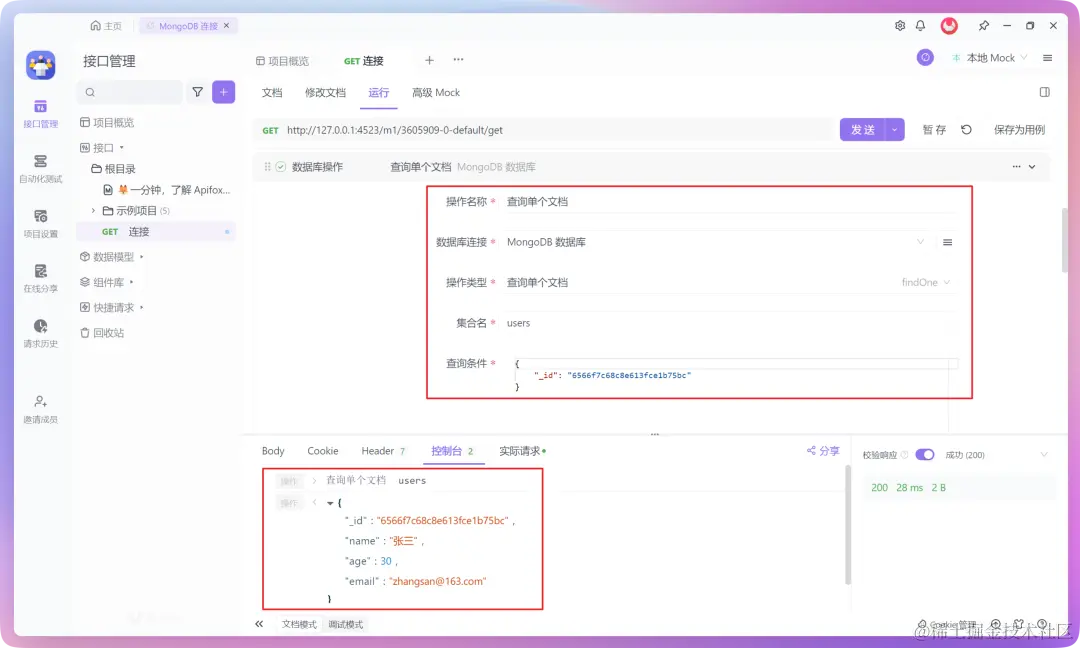Open database connection list menu icon
This screenshot has width=1080, height=648.
point(948,242)
